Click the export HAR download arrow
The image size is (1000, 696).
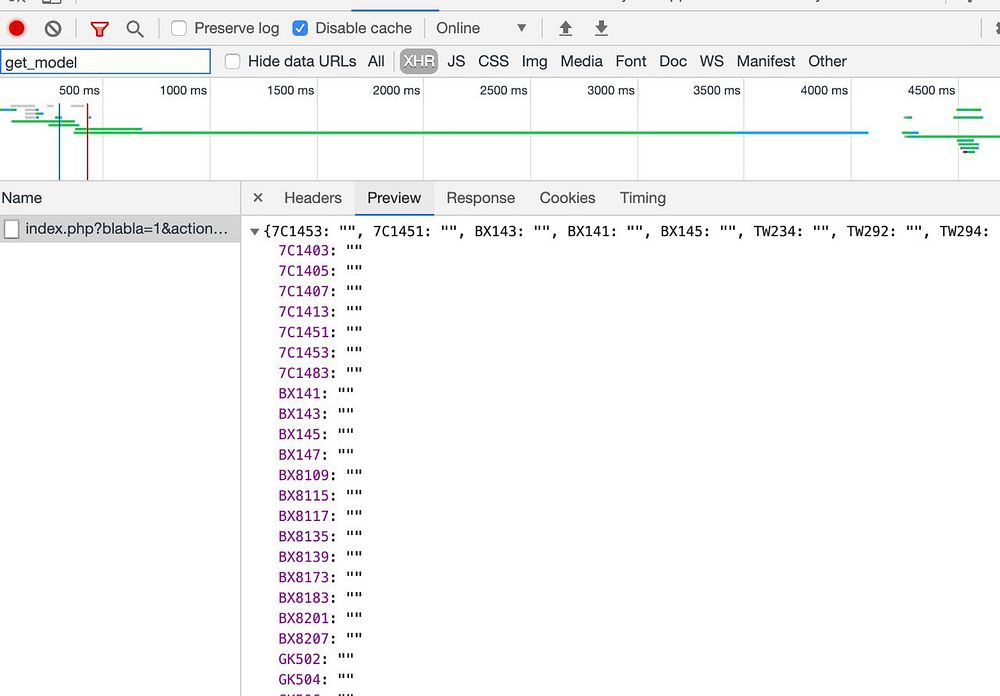pyautogui.click(x=601, y=28)
